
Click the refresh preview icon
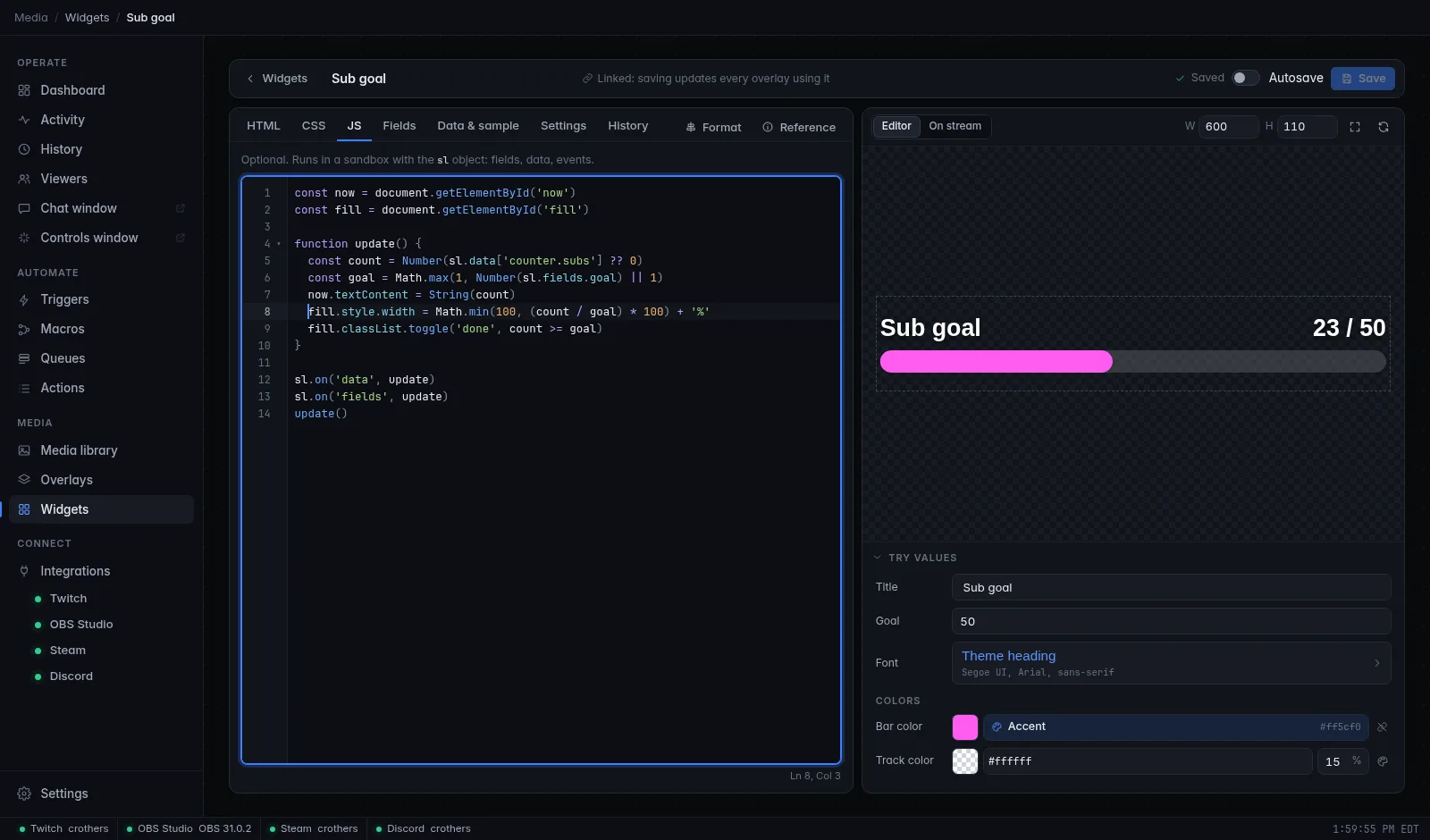(x=1384, y=127)
